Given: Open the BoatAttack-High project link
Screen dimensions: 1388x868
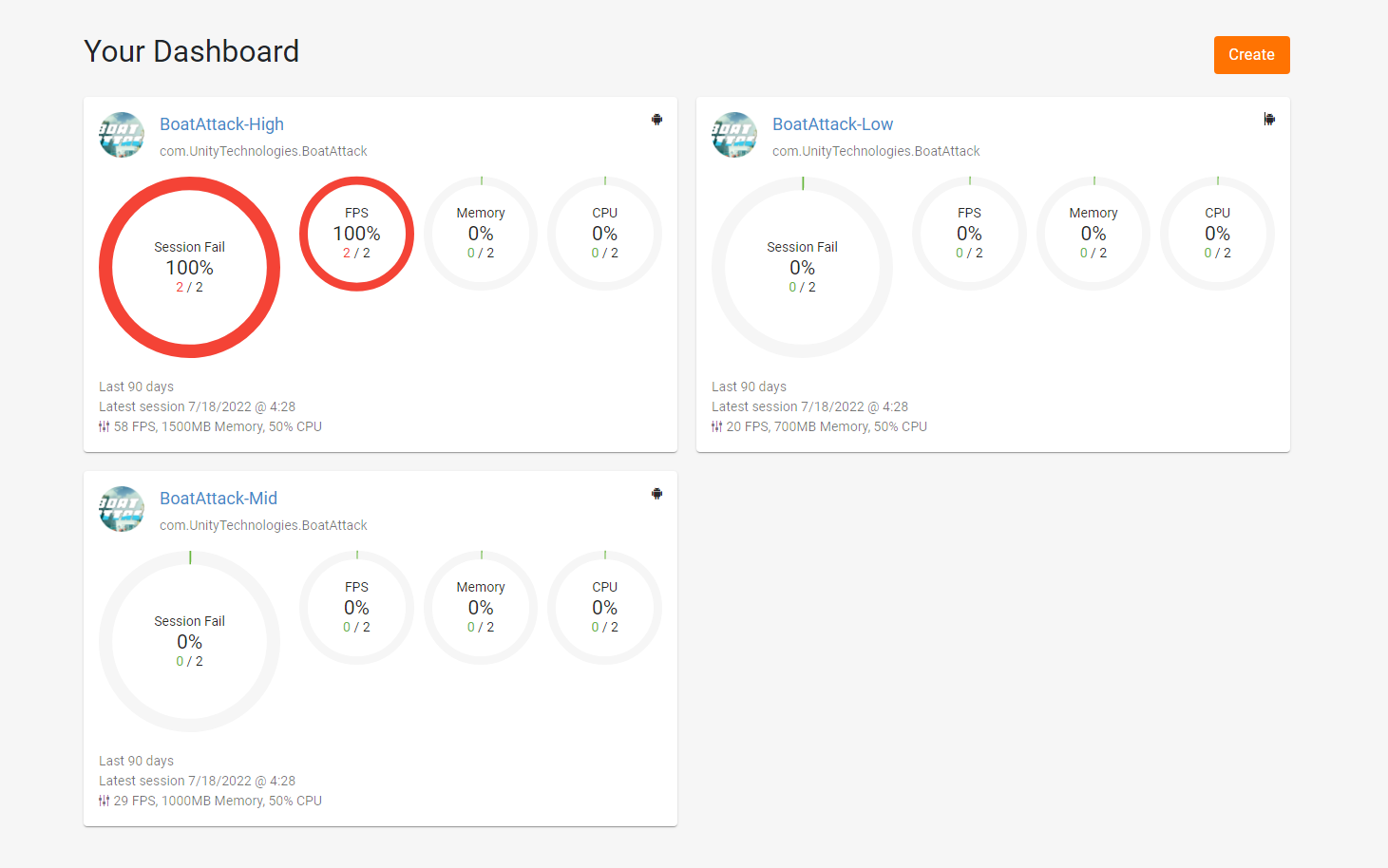Looking at the screenshot, I should (221, 124).
